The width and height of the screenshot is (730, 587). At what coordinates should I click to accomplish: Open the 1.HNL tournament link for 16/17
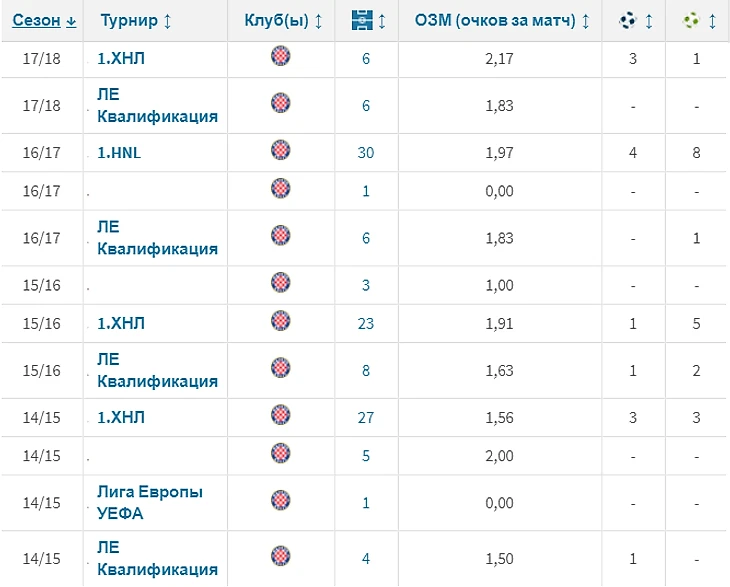pyautogui.click(x=119, y=152)
